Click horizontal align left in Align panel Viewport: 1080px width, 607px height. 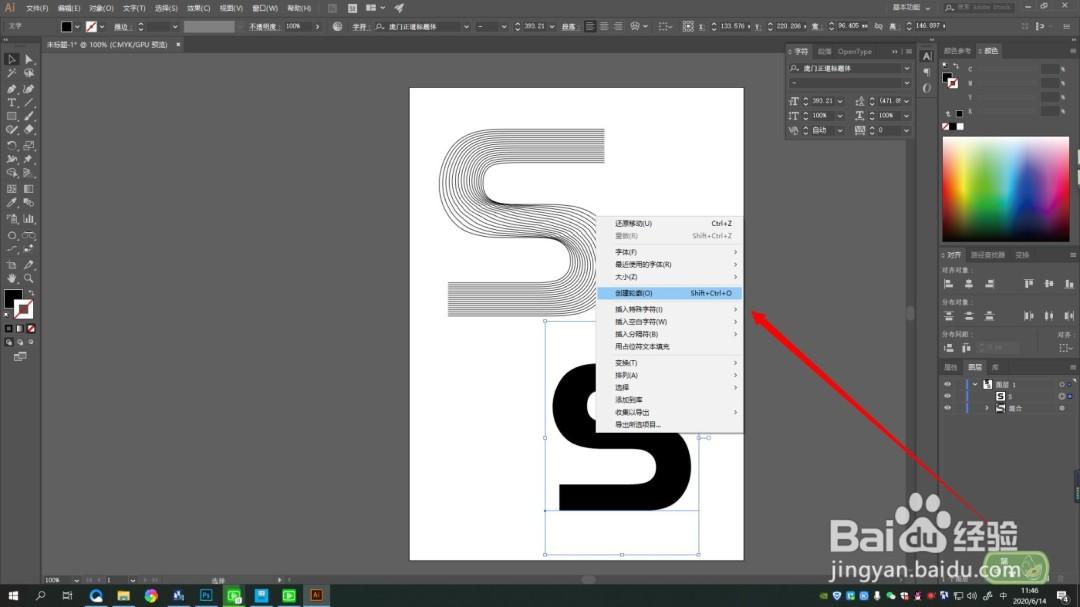point(948,284)
